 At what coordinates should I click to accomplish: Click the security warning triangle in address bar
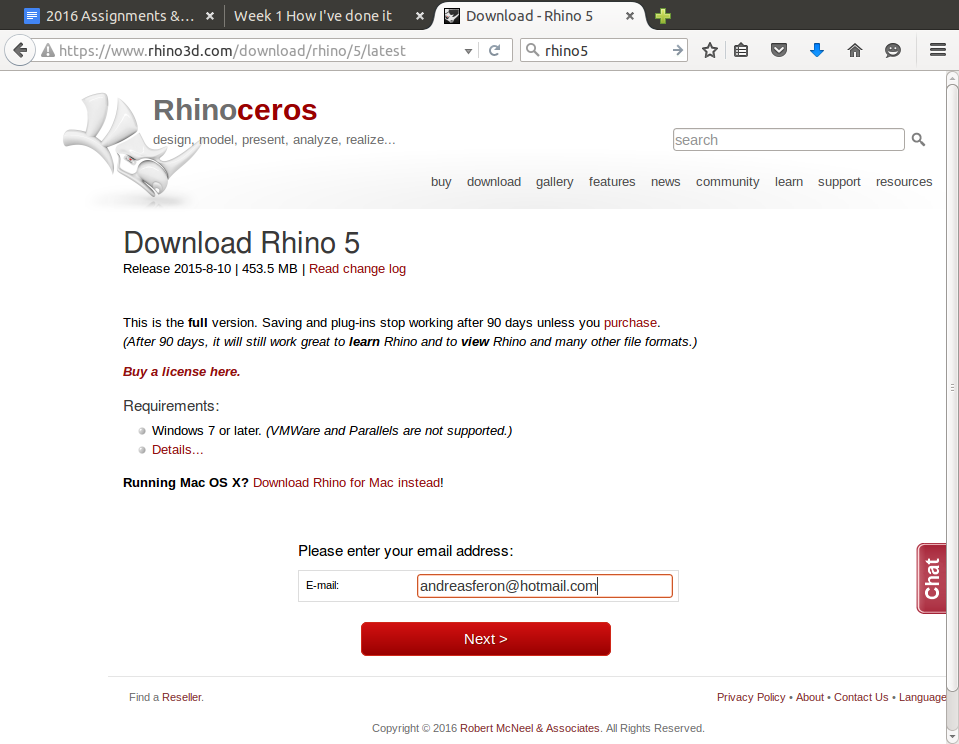48,50
